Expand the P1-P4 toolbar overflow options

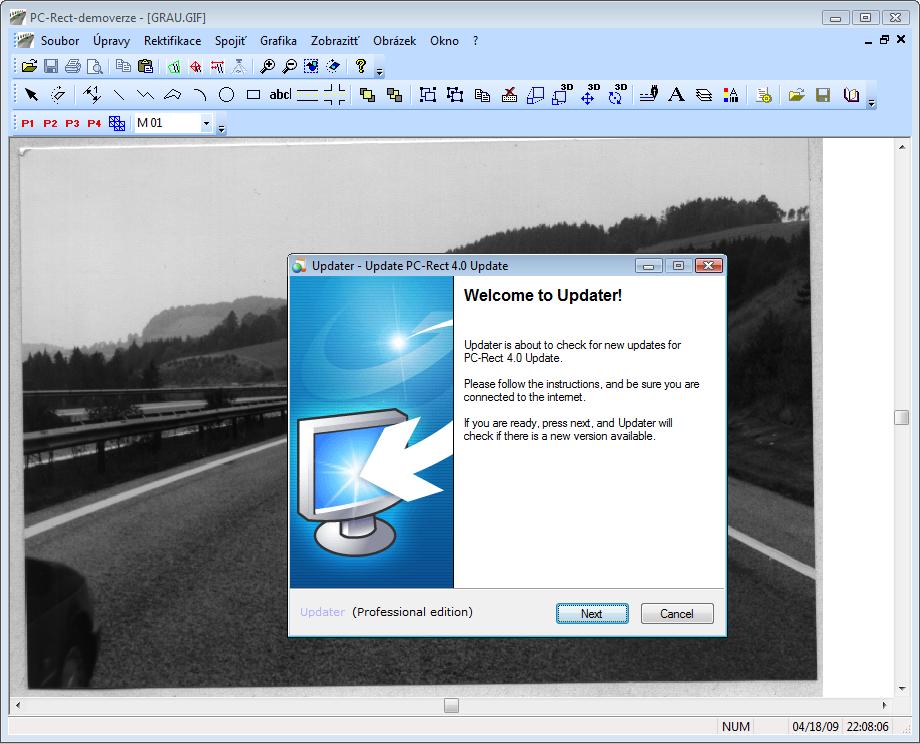pos(221,129)
